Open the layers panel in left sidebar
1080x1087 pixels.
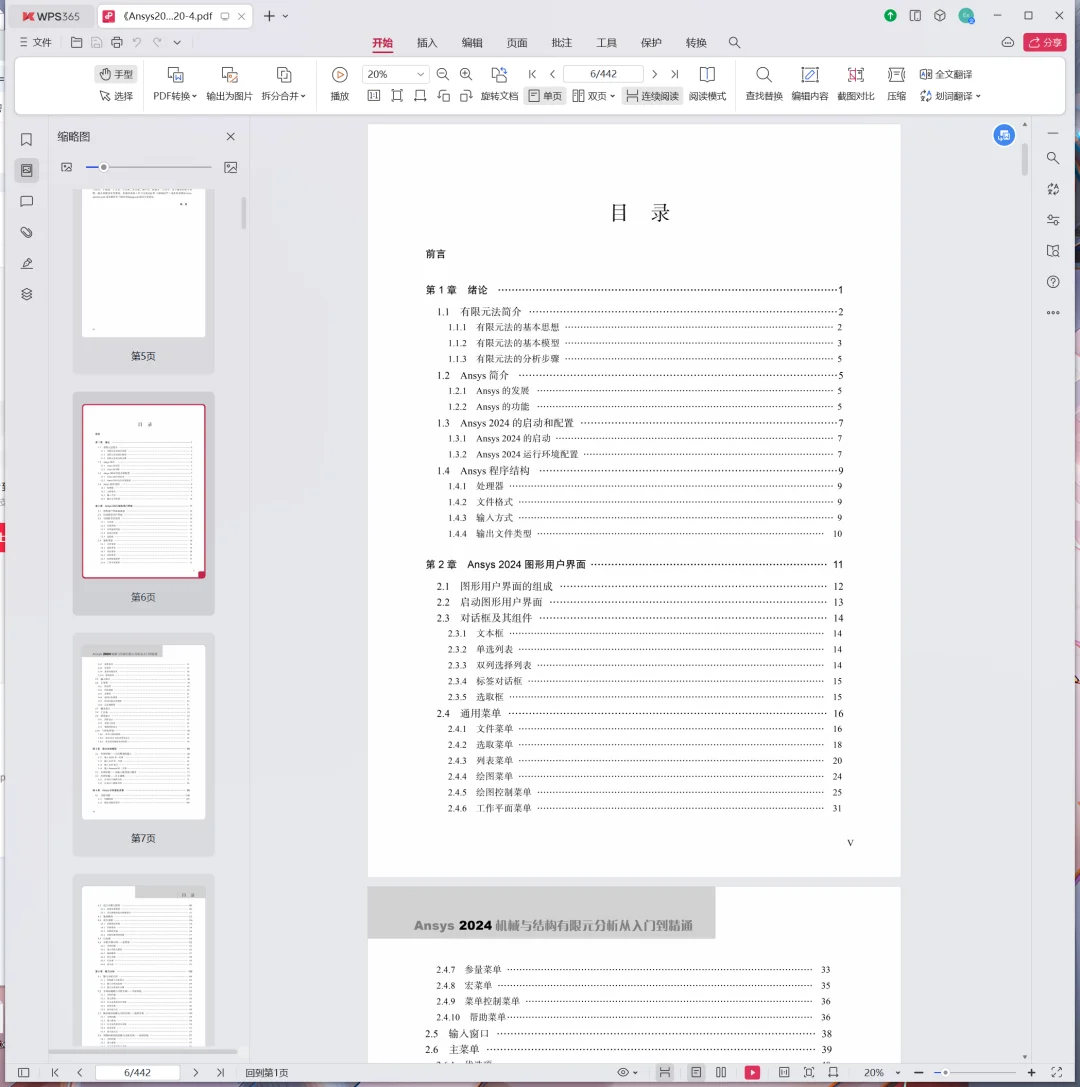pyautogui.click(x=26, y=294)
